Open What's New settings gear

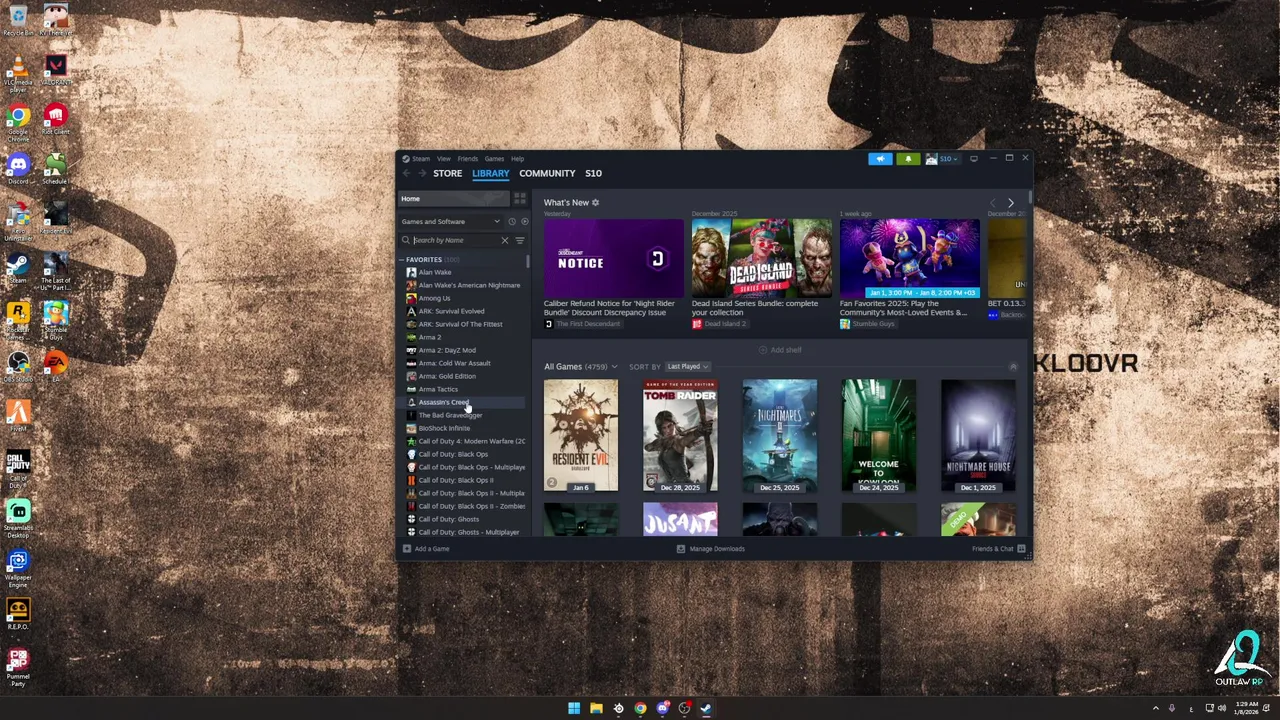click(x=595, y=202)
